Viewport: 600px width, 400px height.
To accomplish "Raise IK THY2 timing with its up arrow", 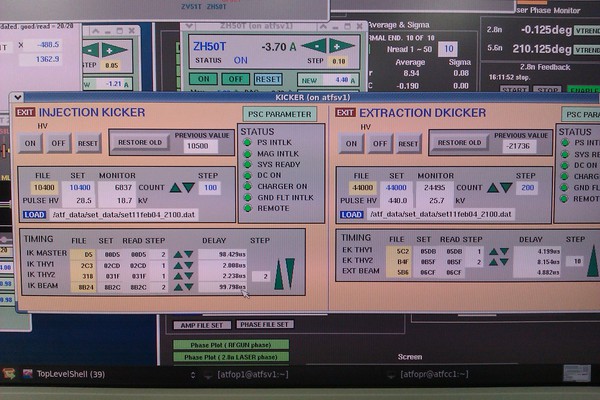I will (x=178, y=276).
